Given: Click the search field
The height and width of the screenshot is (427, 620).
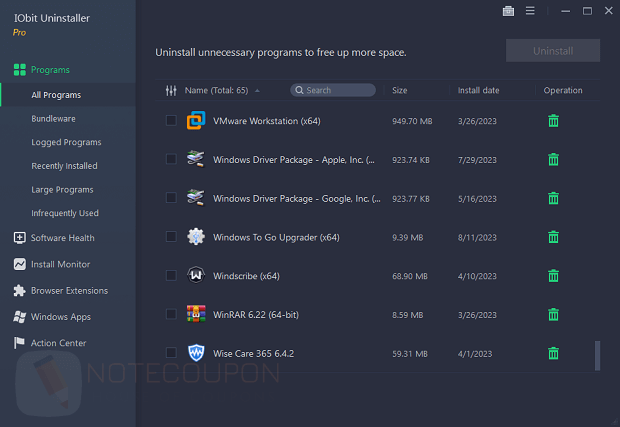Looking at the screenshot, I should point(333,90).
